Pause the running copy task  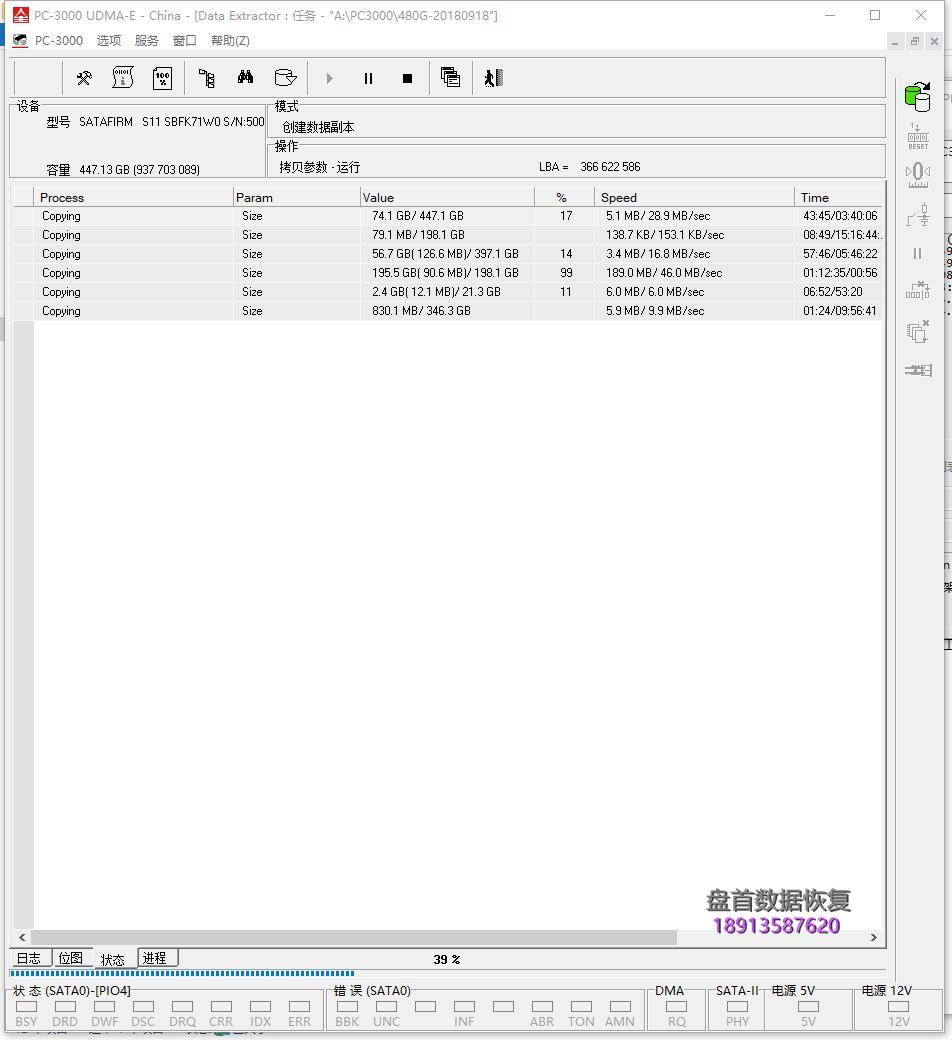click(x=368, y=78)
